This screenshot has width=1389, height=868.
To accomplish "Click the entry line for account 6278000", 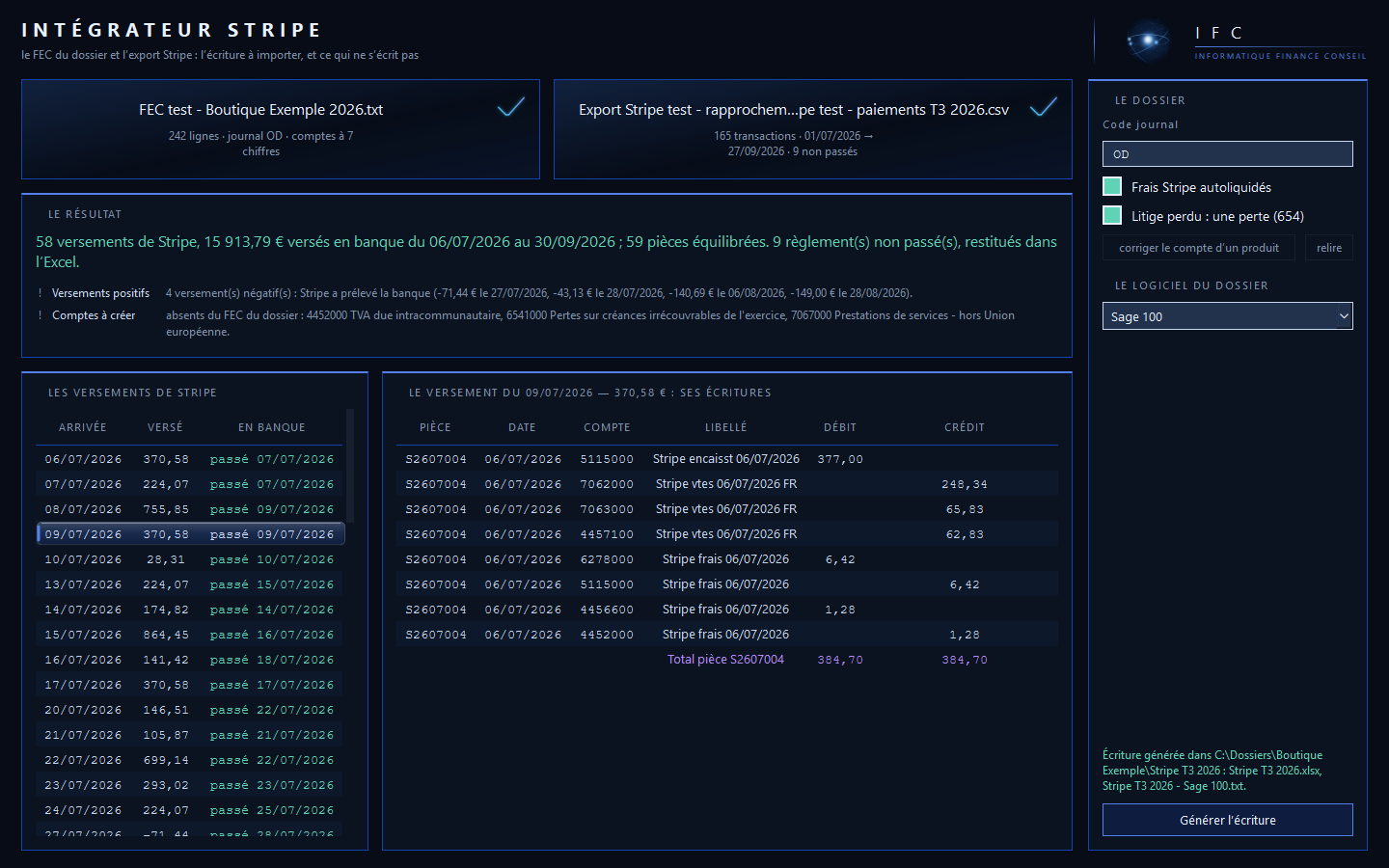I will (x=727, y=559).
